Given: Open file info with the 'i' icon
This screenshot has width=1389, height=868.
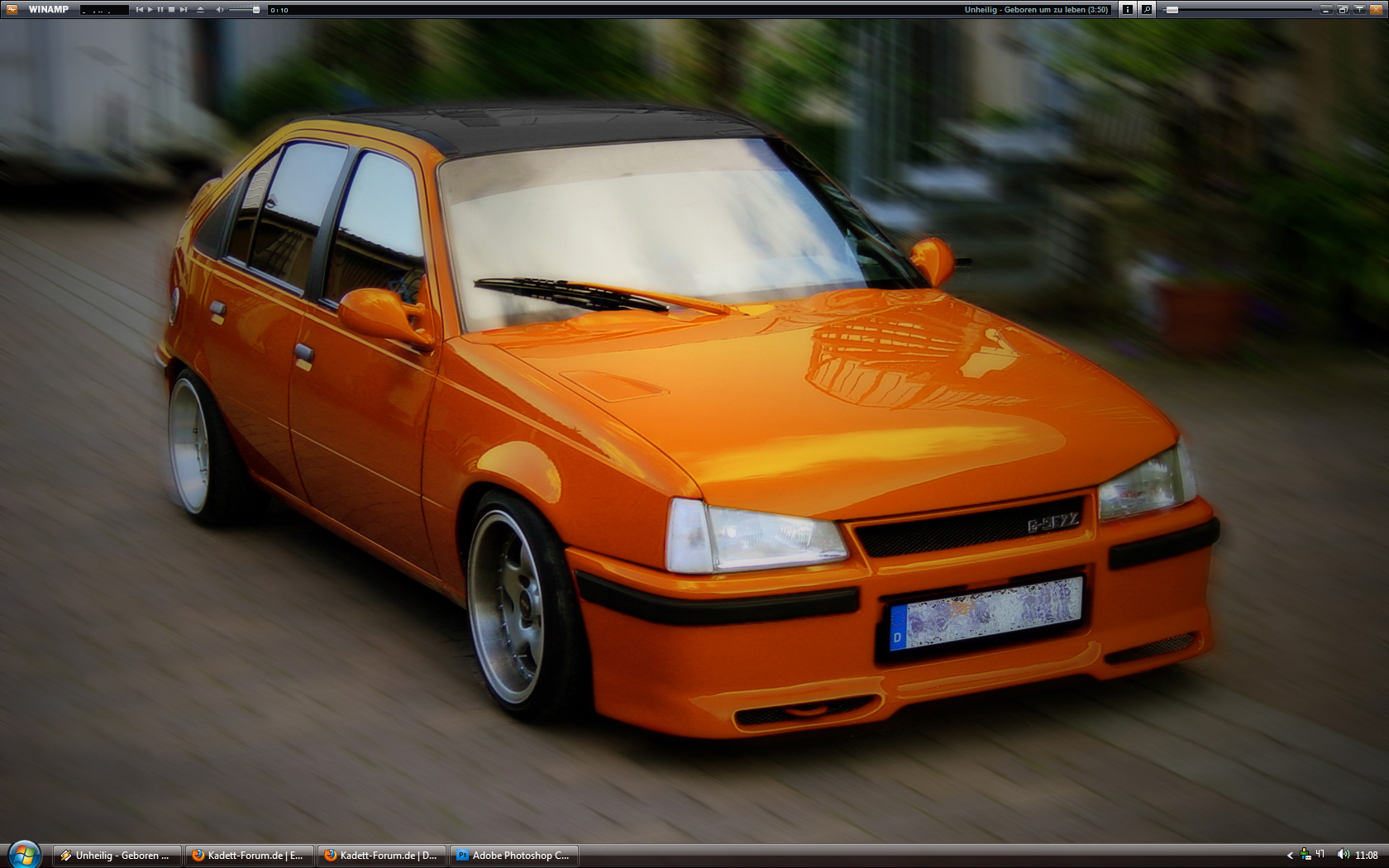Looking at the screenshot, I should click(1127, 10).
